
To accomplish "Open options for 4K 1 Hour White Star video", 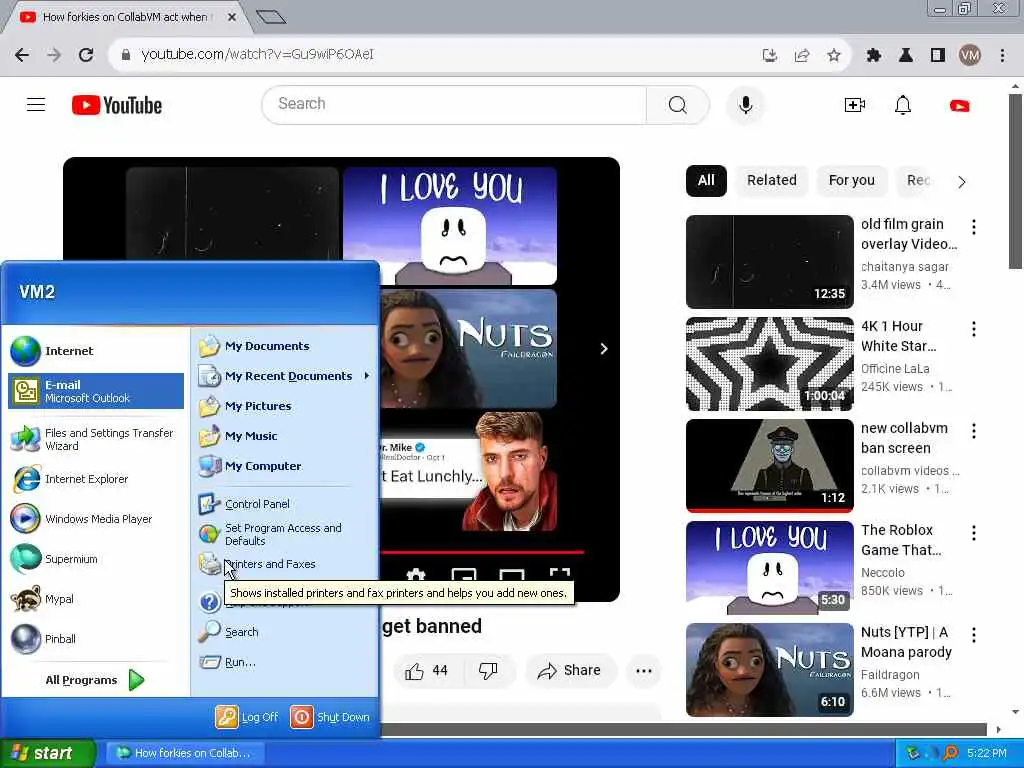I will 974,329.
